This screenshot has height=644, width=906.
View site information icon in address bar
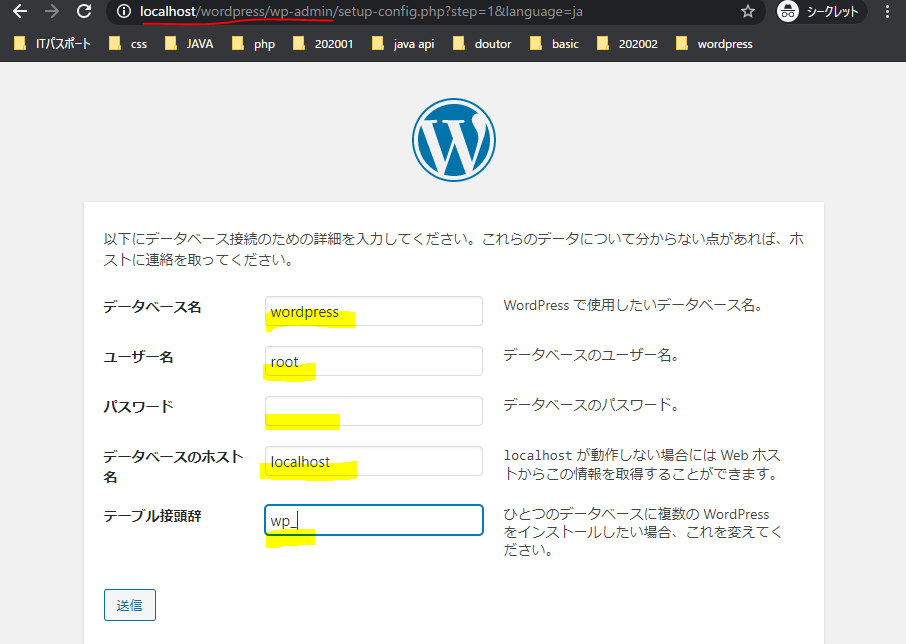(124, 12)
